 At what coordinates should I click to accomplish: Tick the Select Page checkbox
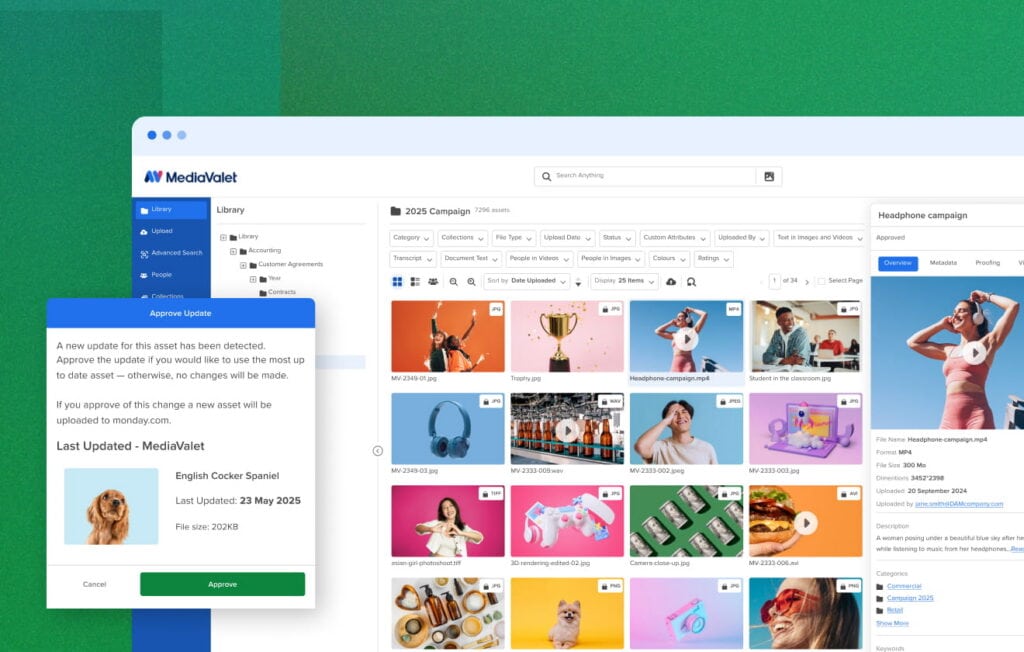click(x=822, y=281)
